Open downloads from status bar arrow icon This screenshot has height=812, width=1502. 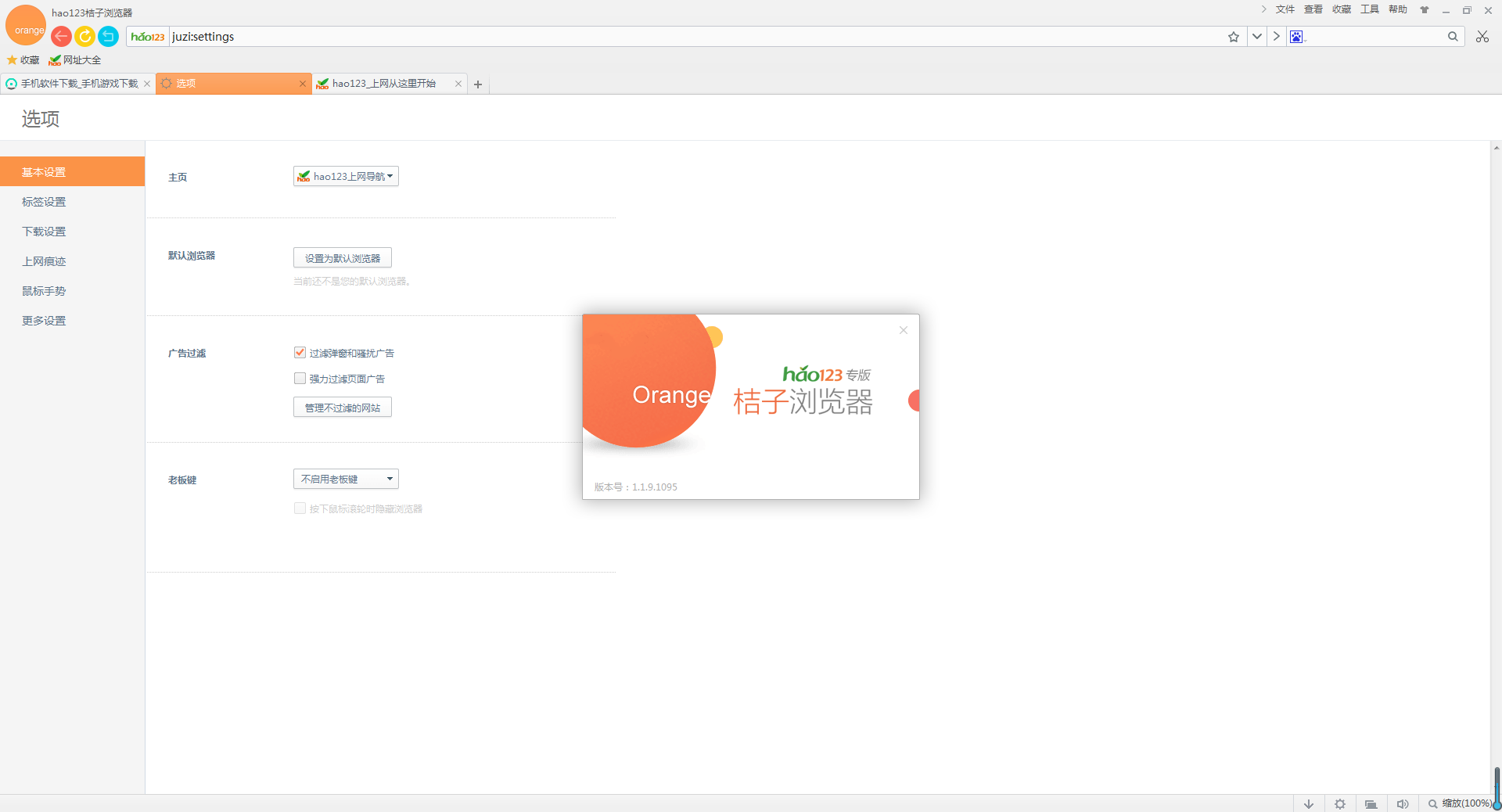click(x=1309, y=803)
